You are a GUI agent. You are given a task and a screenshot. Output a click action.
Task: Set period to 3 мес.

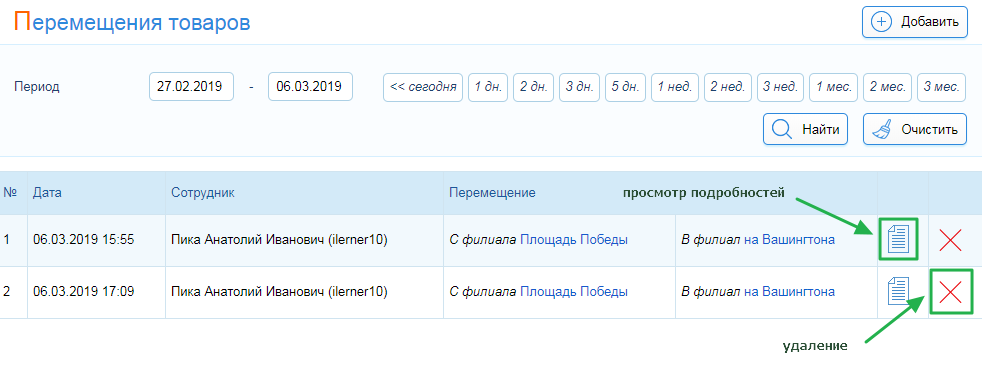[941, 87]
